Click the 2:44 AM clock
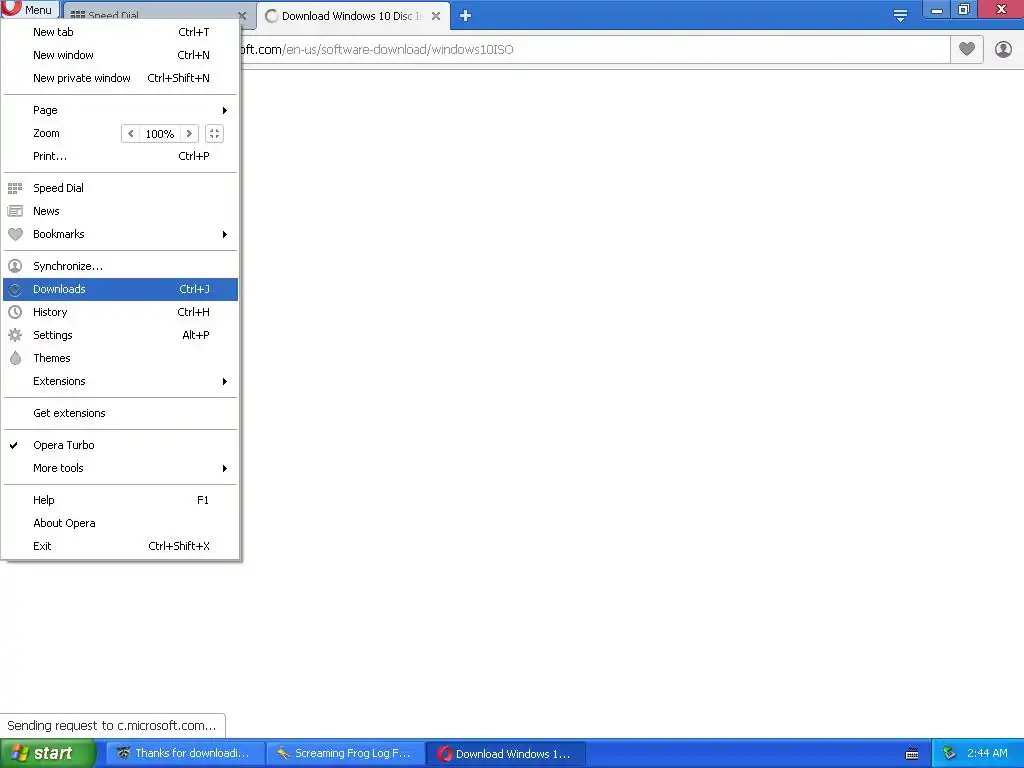1024x768 pixels. (x=987, y=754)
